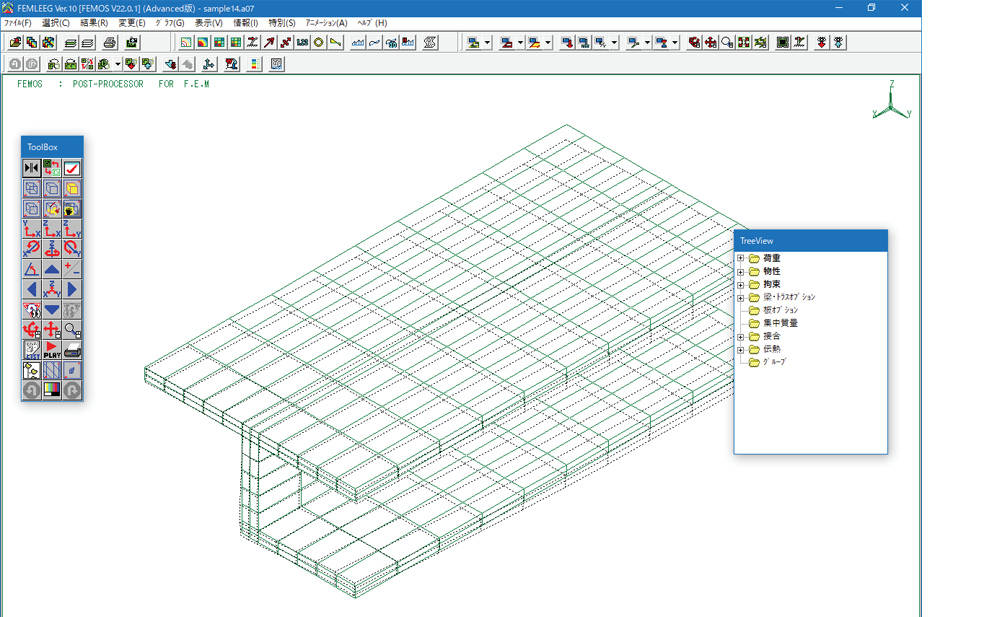
Task: Click the red rotate icon in right toolbar
Action: coord(694,43)
